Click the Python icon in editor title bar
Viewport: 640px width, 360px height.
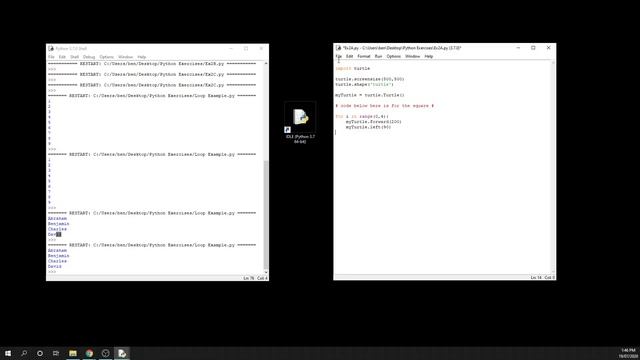click(338, 48)
